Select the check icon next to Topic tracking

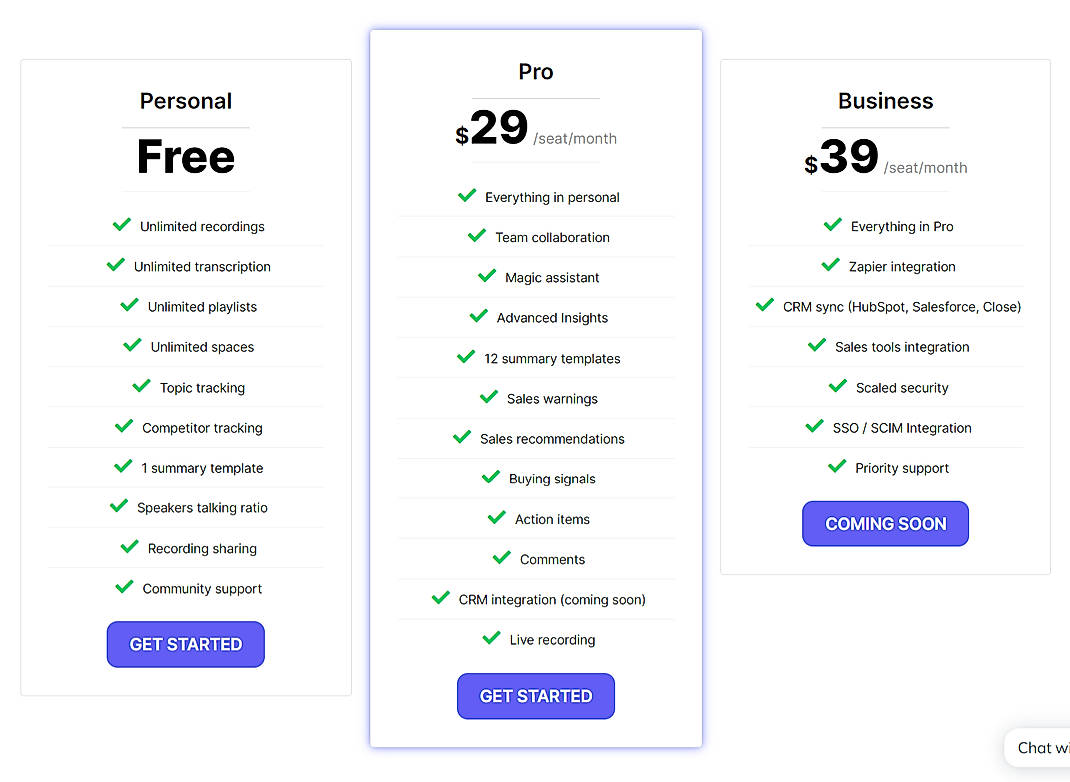(143, 386)
